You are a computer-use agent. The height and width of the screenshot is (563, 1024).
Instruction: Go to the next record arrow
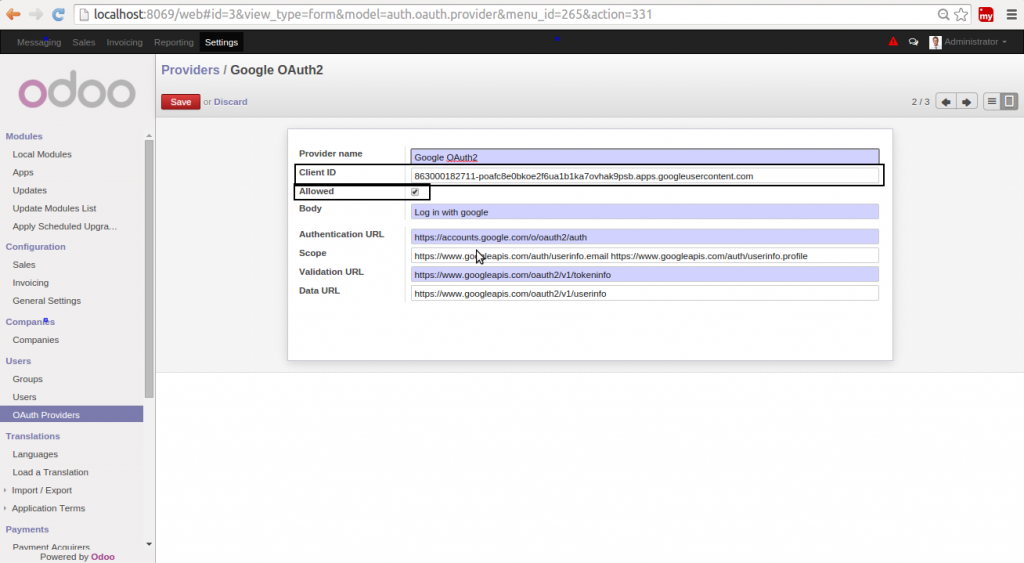pyautogui.click(x=967, y=102)
